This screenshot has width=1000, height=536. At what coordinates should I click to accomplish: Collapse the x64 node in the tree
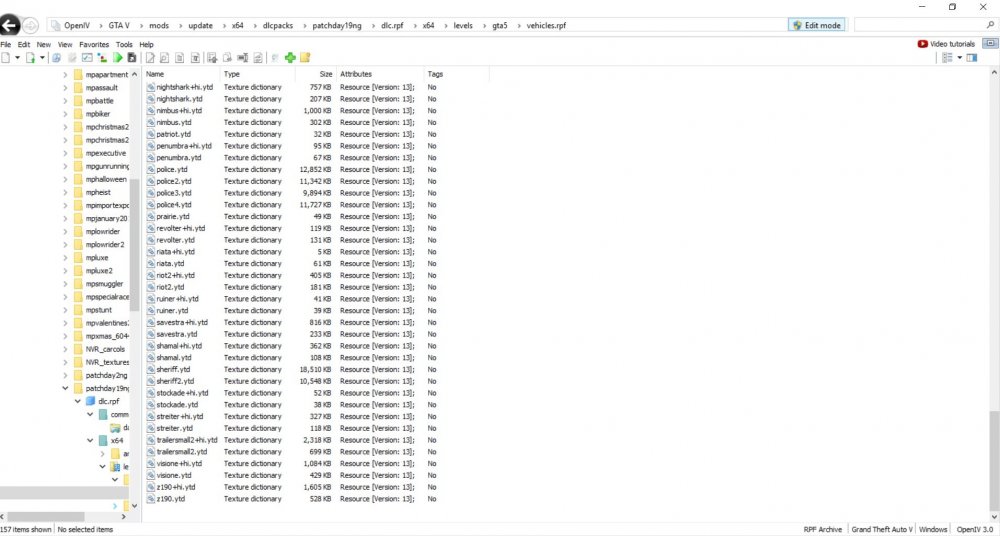[90, 440]
